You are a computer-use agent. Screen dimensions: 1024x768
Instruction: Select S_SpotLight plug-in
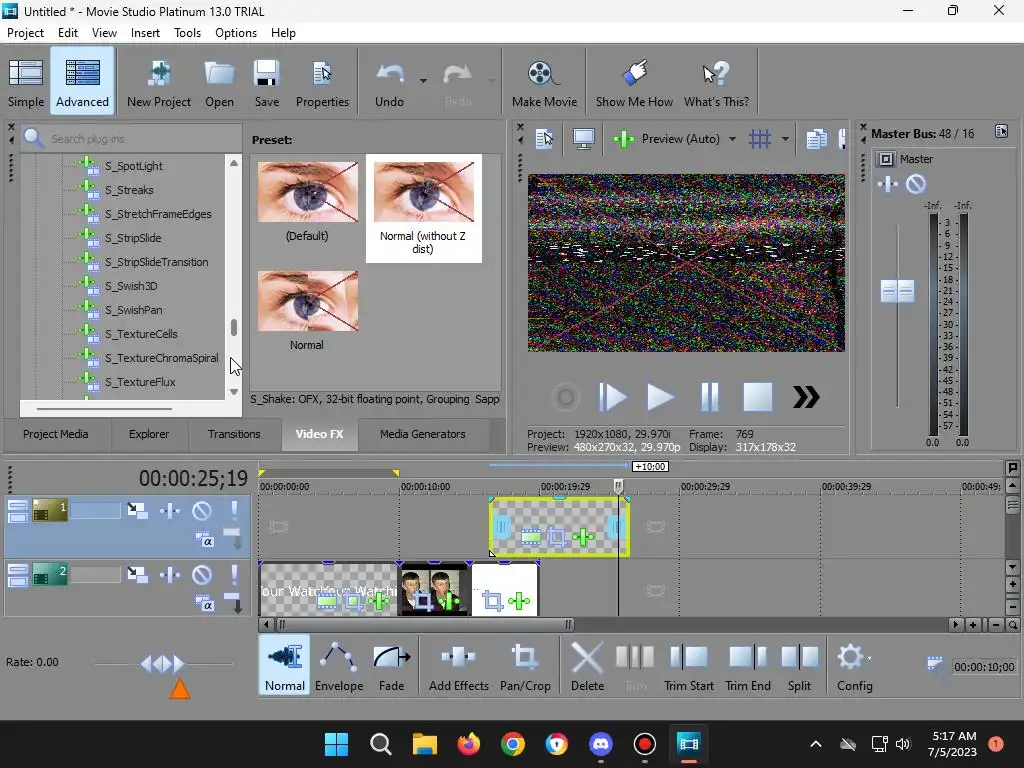pyautogui.click(x=134, y=166)
